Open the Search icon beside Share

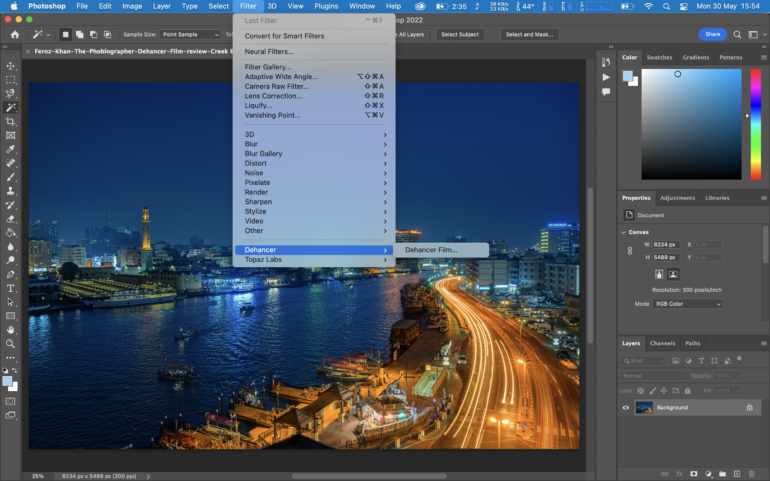click(x=737, y=34)
